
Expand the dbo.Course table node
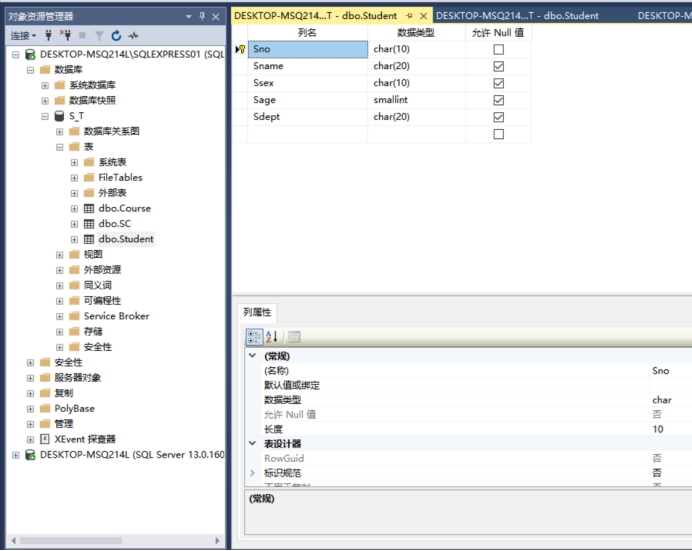pos(74,209)
